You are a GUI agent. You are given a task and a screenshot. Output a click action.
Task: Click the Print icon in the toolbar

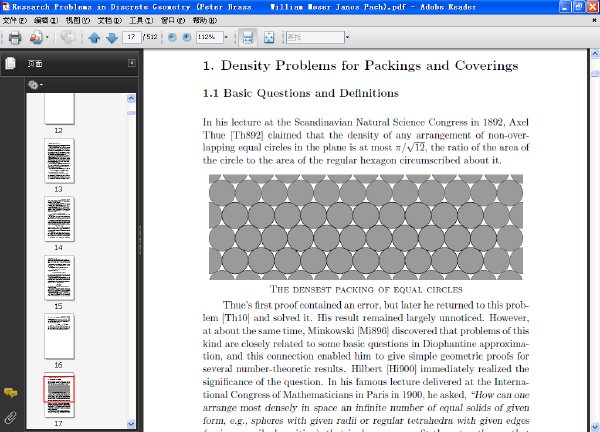[x=15, y=37]
